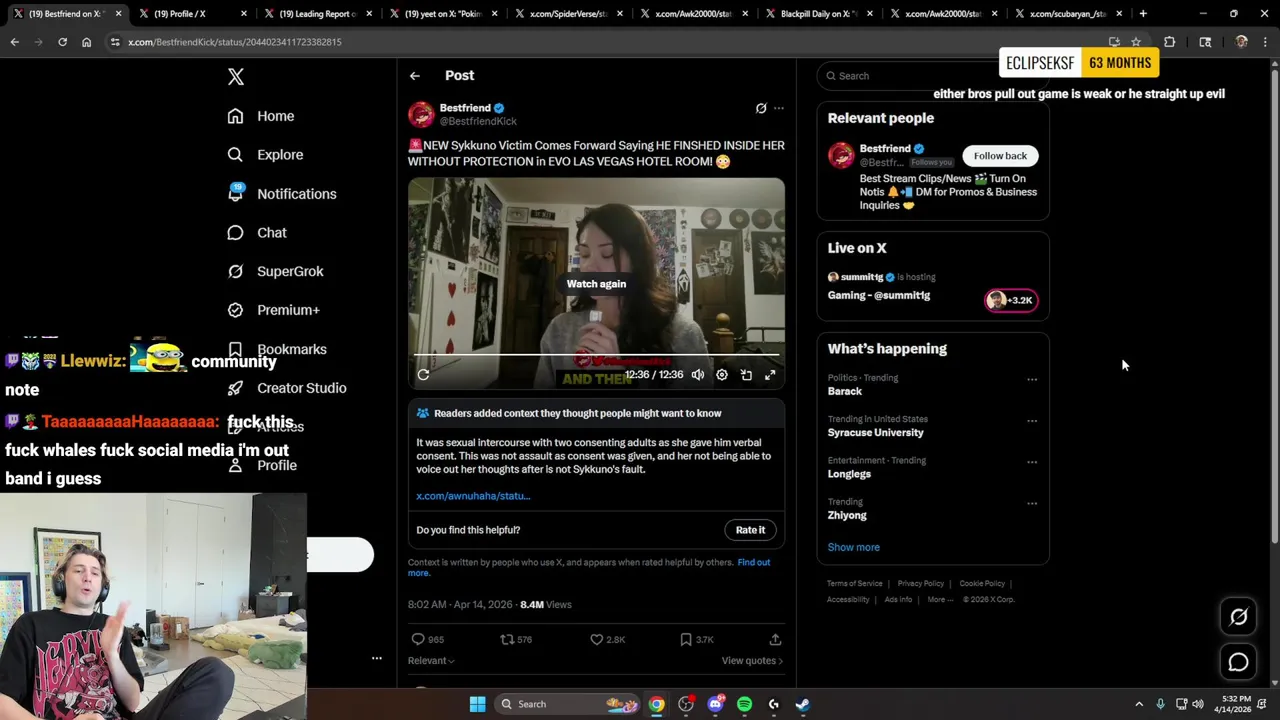Screen dimensions: 1280x720
Task: Bookmark this page with star icon
Action: (x=1136, y=42)
